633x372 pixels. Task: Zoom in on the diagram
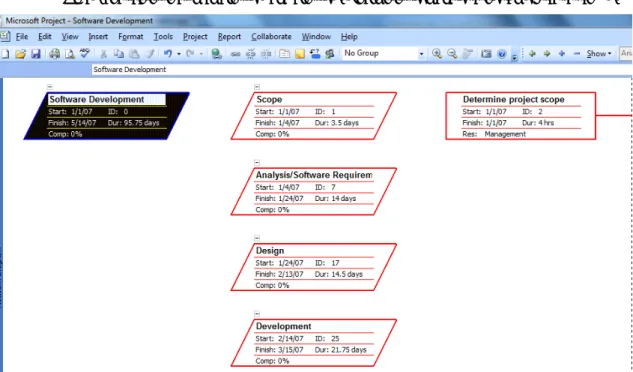[x=436, y=53]
